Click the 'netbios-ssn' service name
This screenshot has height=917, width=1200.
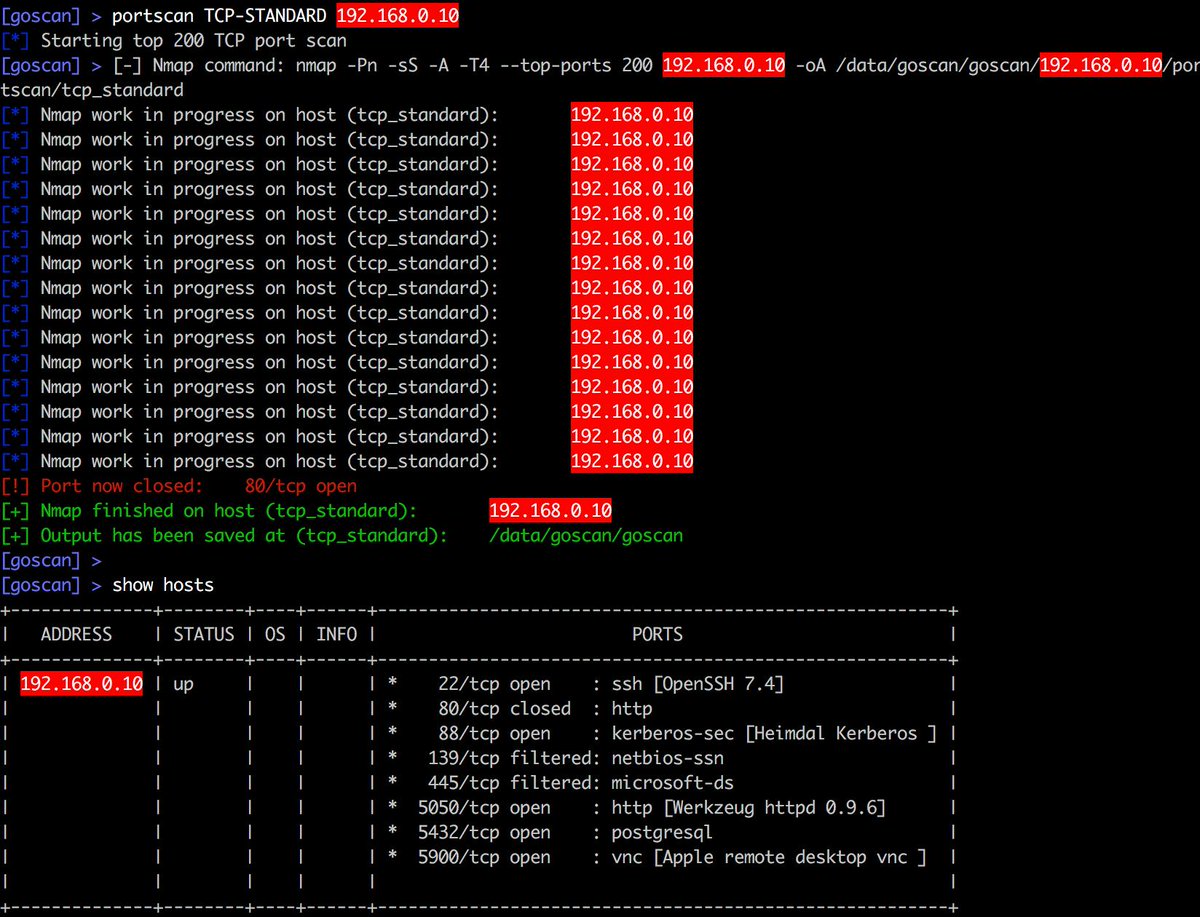coord(667,758)
